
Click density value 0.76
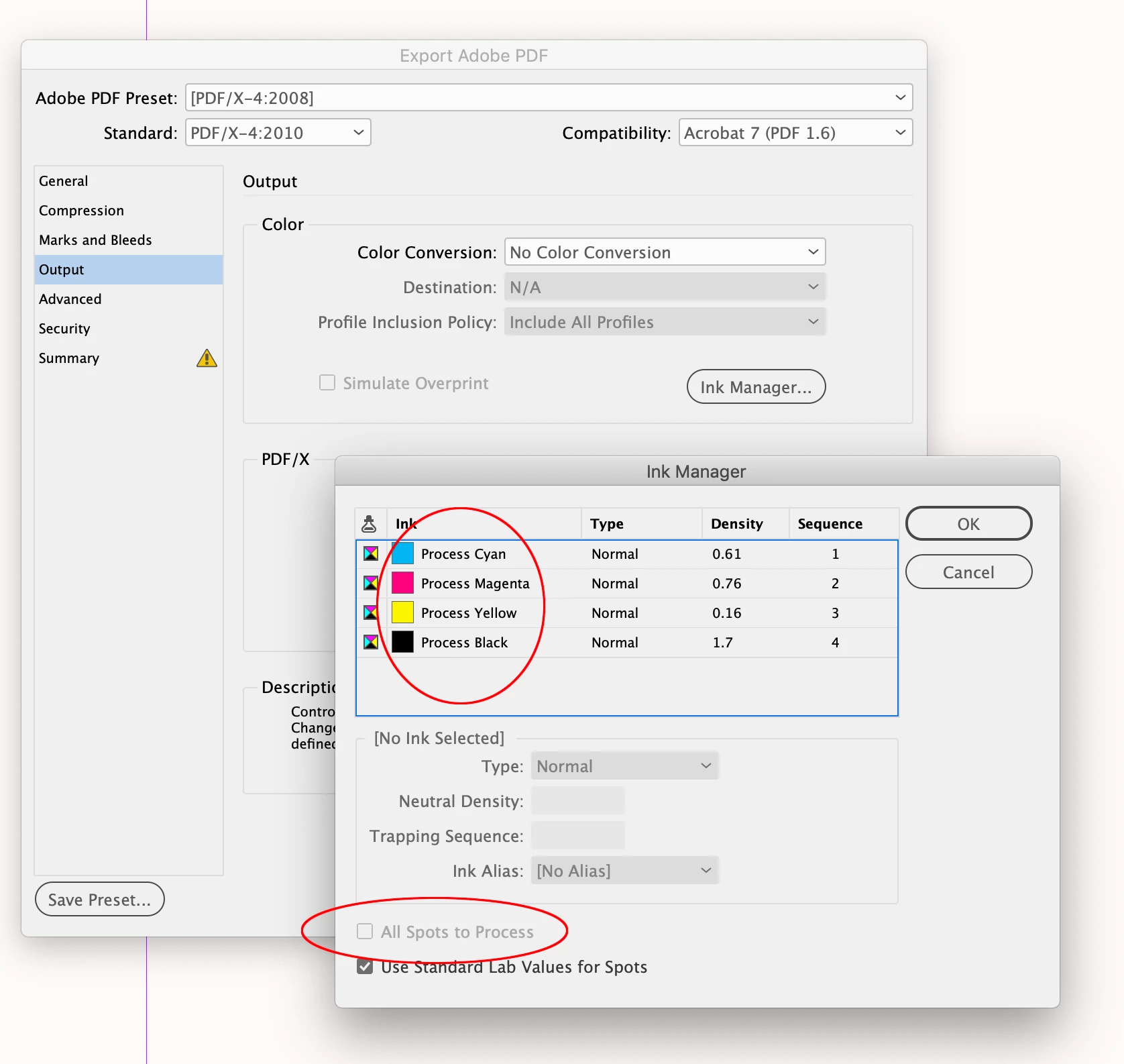tap(727, 583)
